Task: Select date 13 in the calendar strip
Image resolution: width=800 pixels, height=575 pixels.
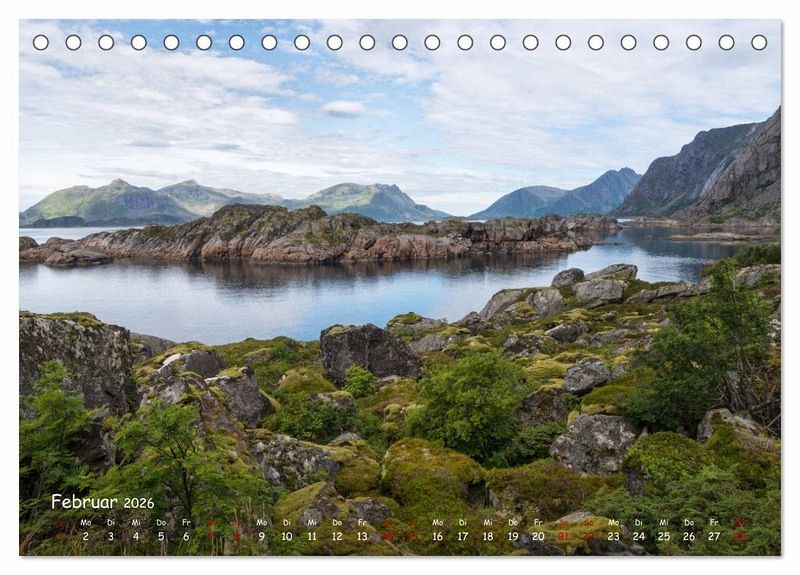Action: [x=362, y=536]
